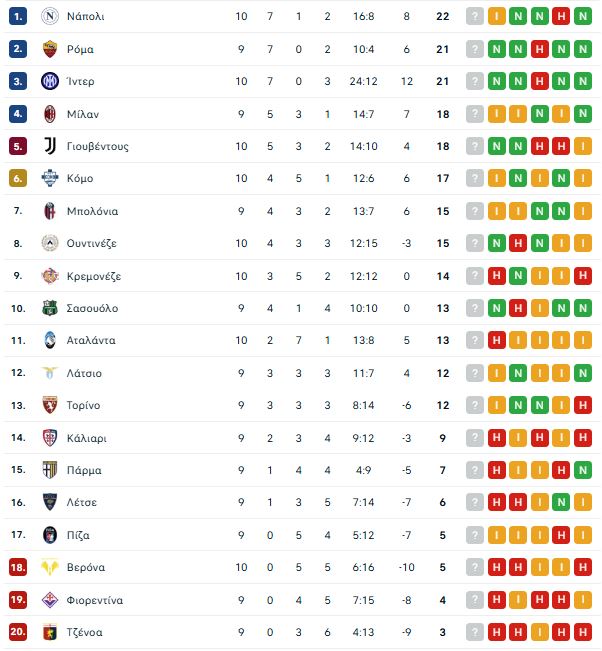Viewport: 602px width, 651px height.
Task: Click the red H result in Τορίνο row
Action: pyautogui.click(x=583, y=405)
